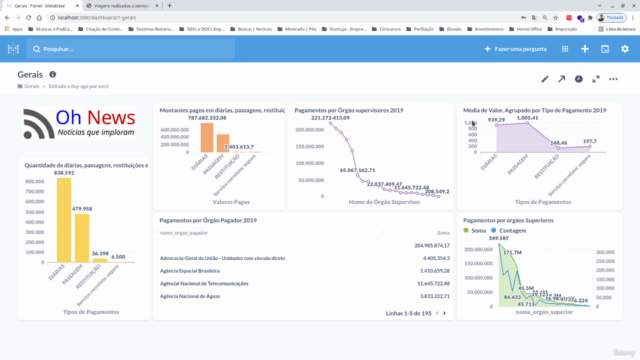640x360 pixels.
Task: Open Montantes pagos em diárias card title
Action: (x=222, y=110)
